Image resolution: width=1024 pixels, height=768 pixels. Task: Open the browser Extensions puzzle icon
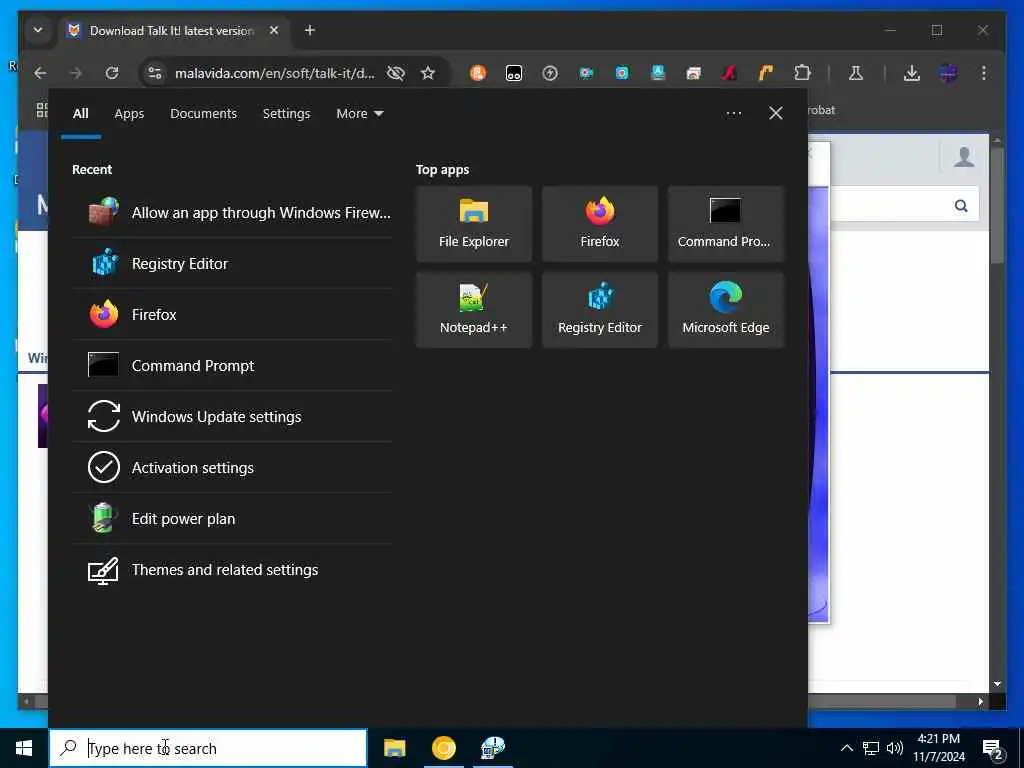[x=803, y=73]
